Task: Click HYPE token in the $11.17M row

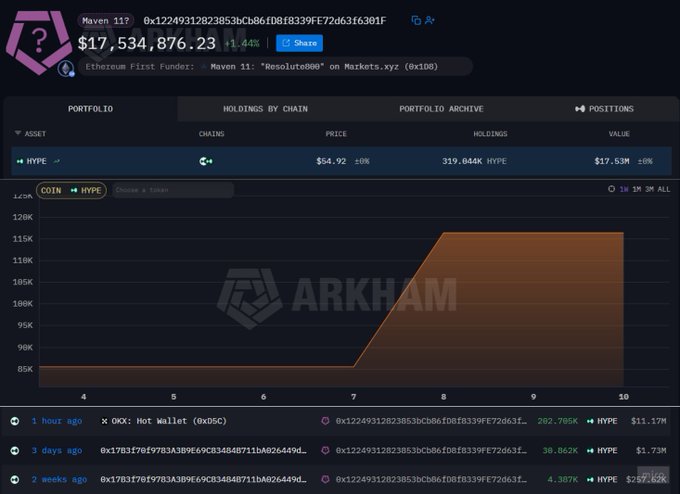Action: click(x=602, y=421)
